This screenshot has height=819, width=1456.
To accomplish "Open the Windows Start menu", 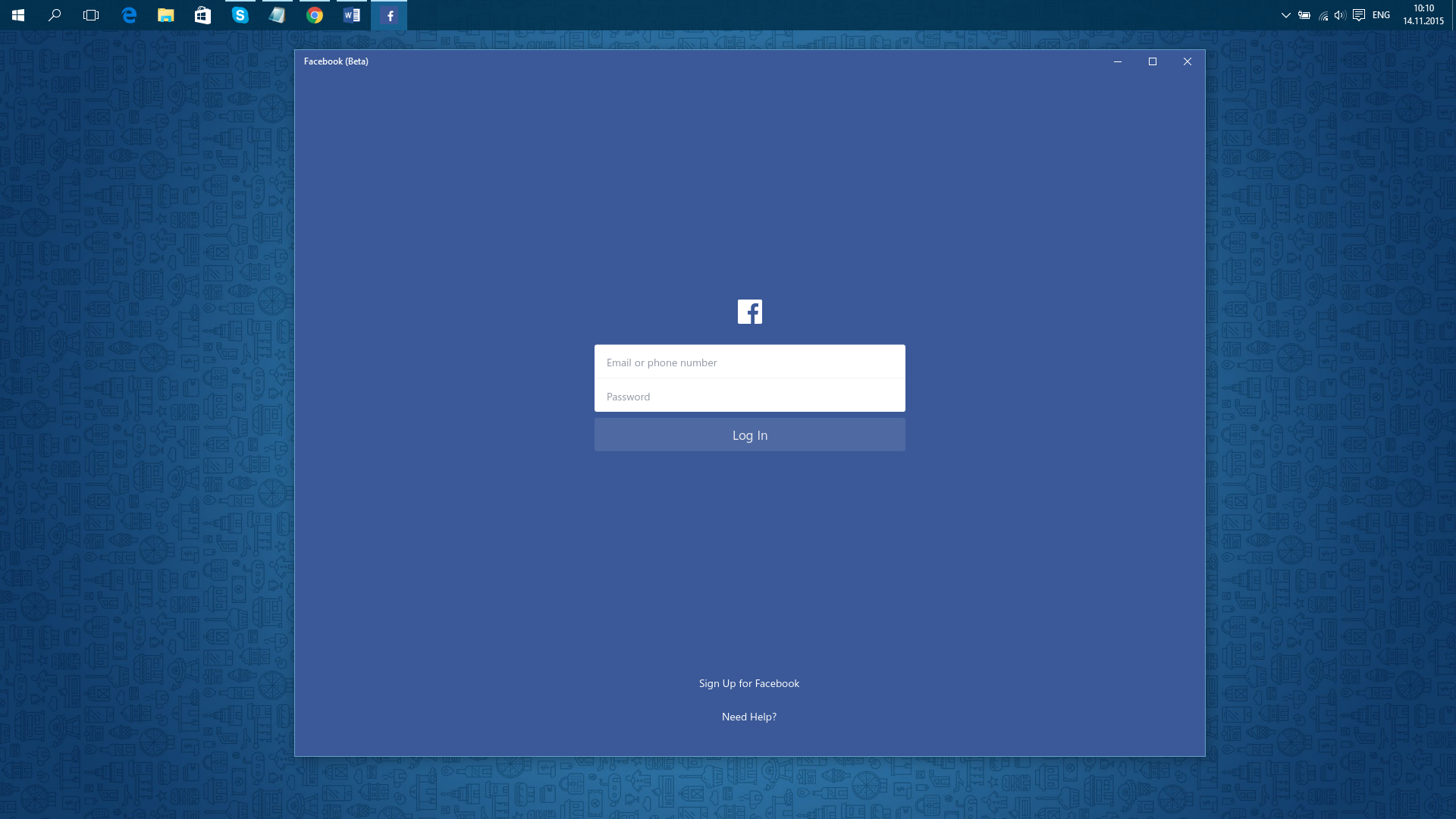I will coord(18,15).
